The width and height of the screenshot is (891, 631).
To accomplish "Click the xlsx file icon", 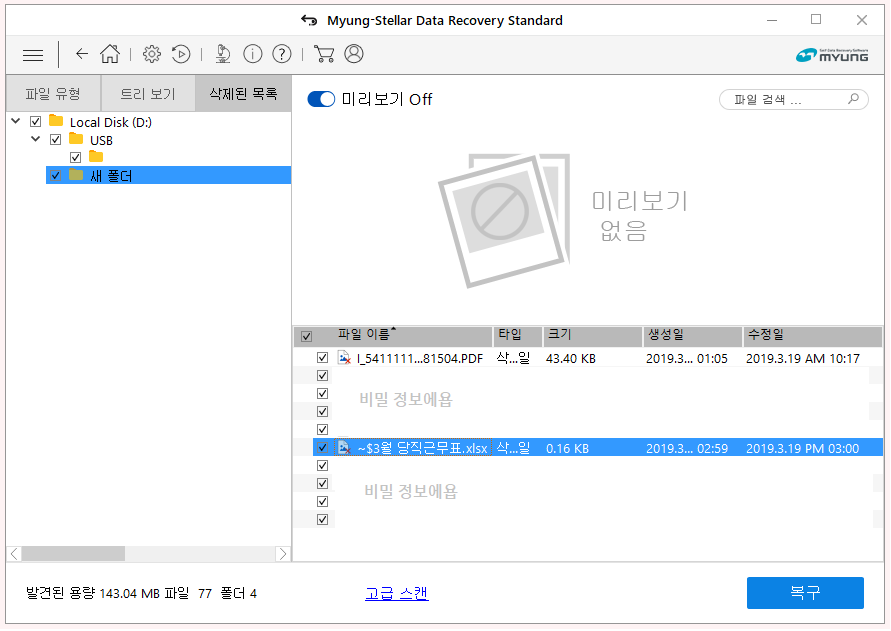I will coord(344,447).
